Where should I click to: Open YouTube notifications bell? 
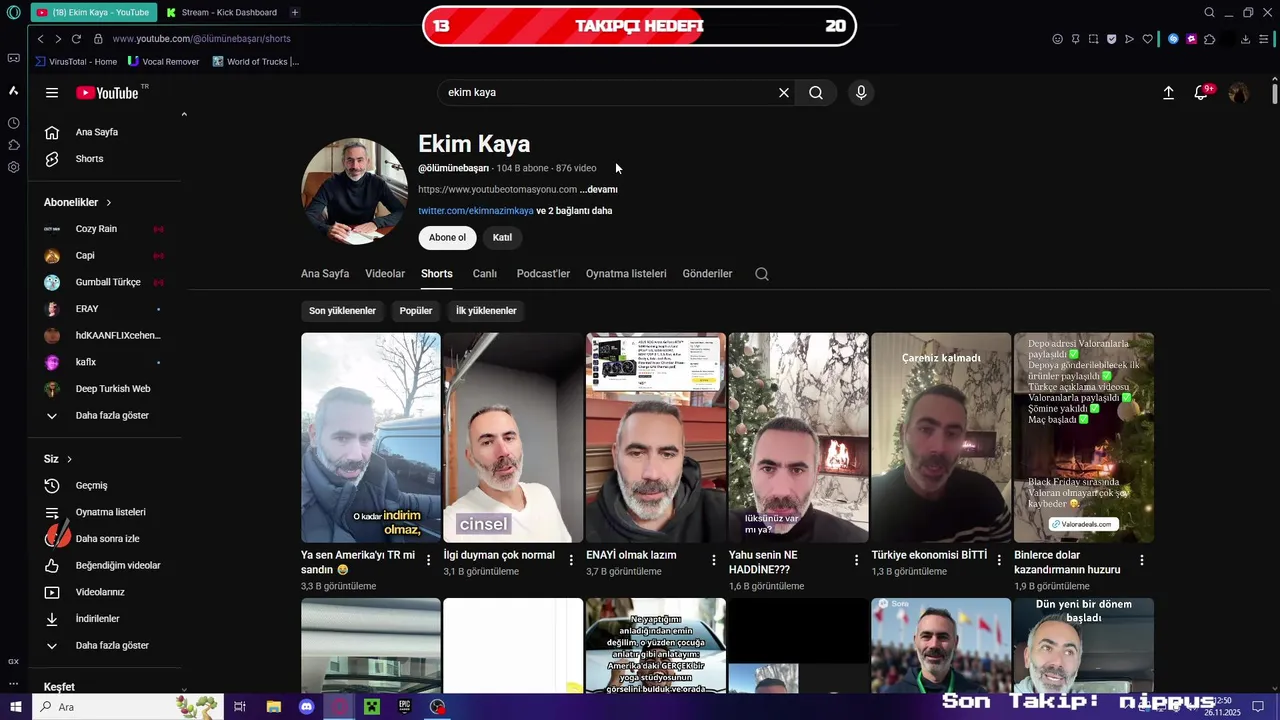[x=1201, y=93]
